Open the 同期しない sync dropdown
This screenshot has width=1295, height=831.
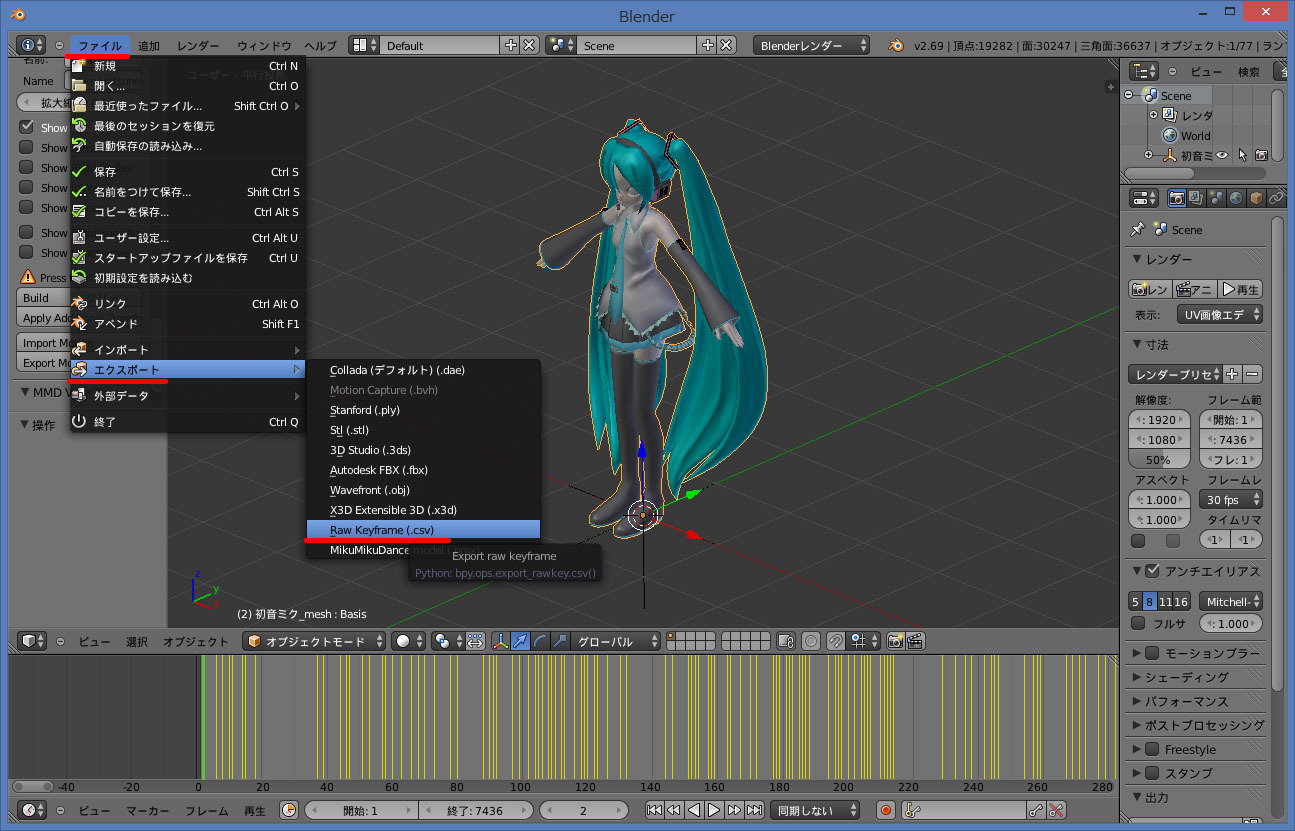tap(817, 810)
